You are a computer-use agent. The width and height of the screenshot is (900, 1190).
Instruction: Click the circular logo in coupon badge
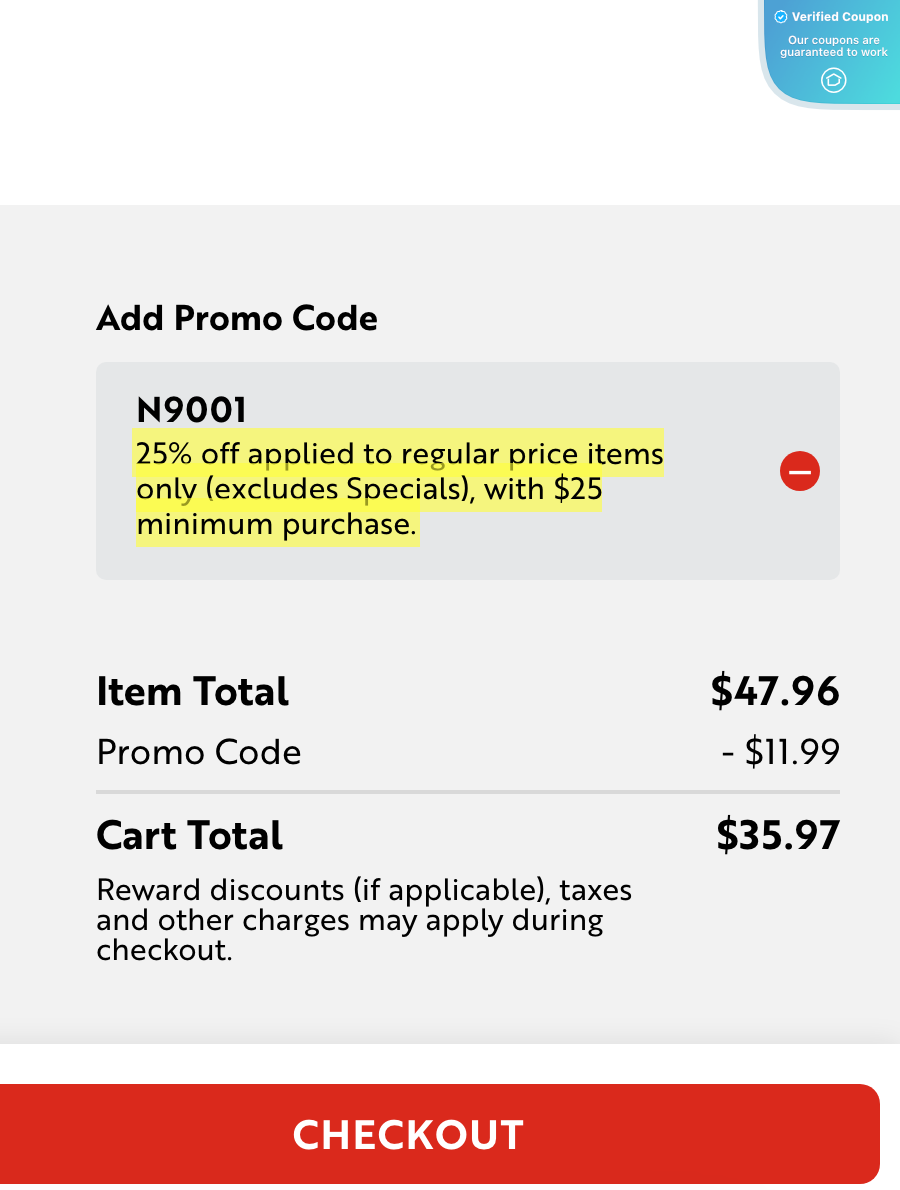tap(833, 80)
